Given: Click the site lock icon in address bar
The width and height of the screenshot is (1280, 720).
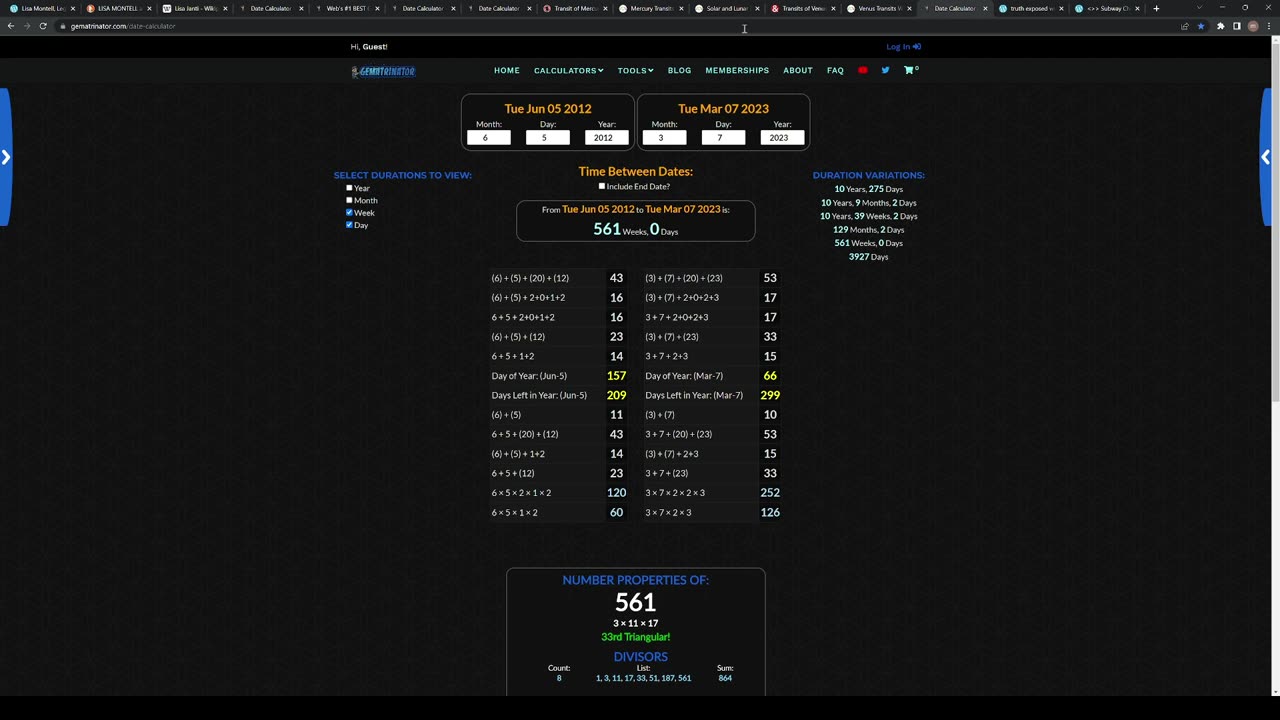Looking at the screenshot, I should pos(62,26).
